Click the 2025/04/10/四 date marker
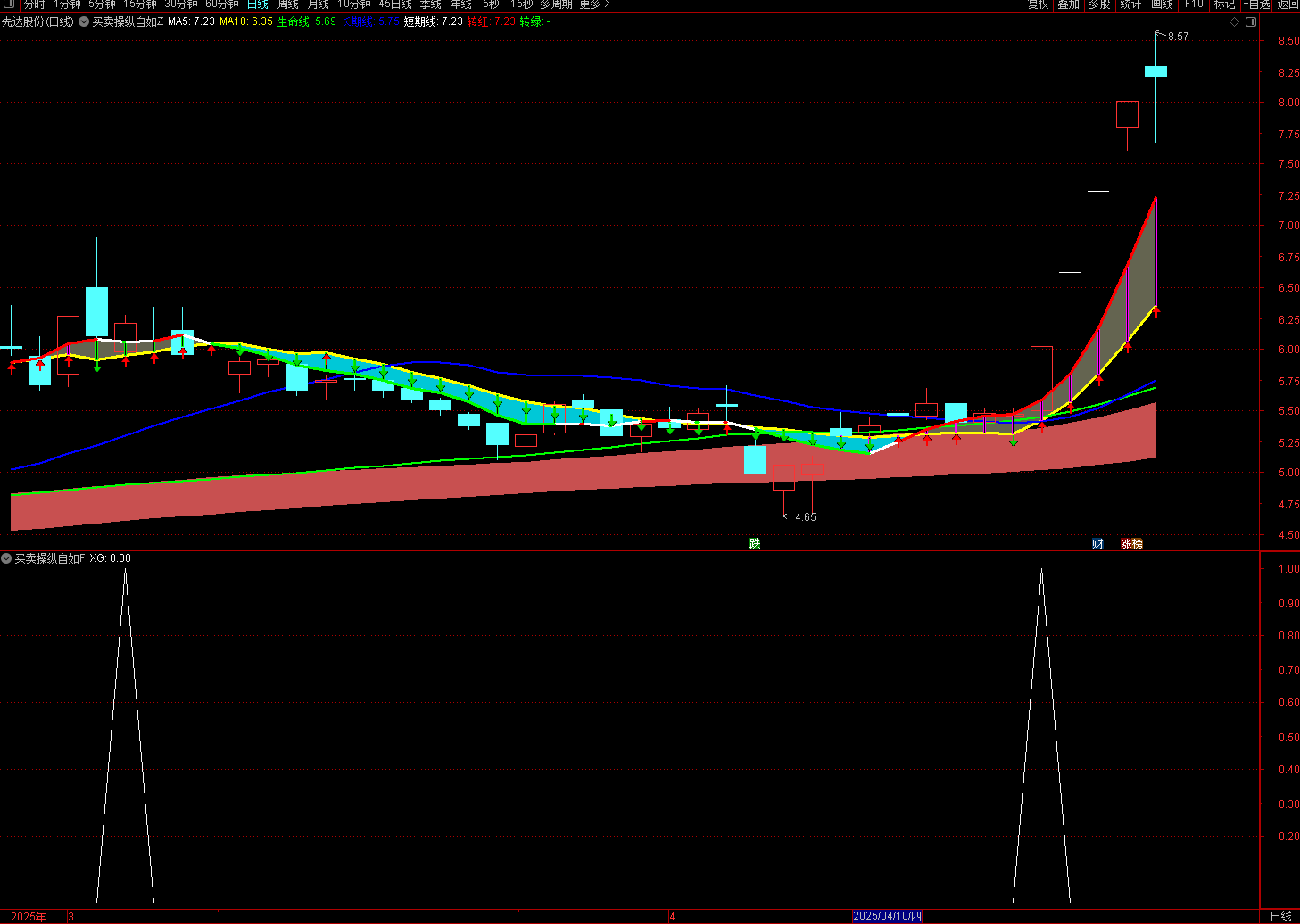The width and height of the screenshot is (1300, 924). pyautogui.click(x=887, y=916)
